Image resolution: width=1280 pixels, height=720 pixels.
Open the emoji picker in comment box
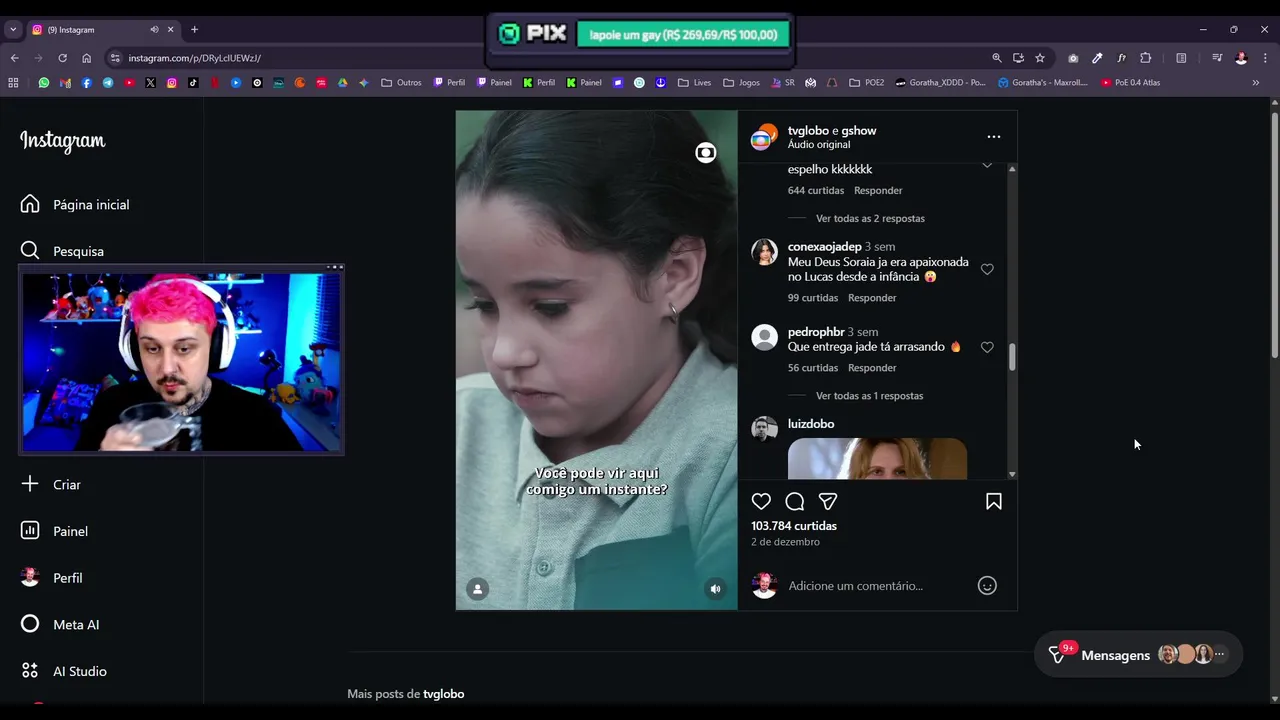click(987, 586)
